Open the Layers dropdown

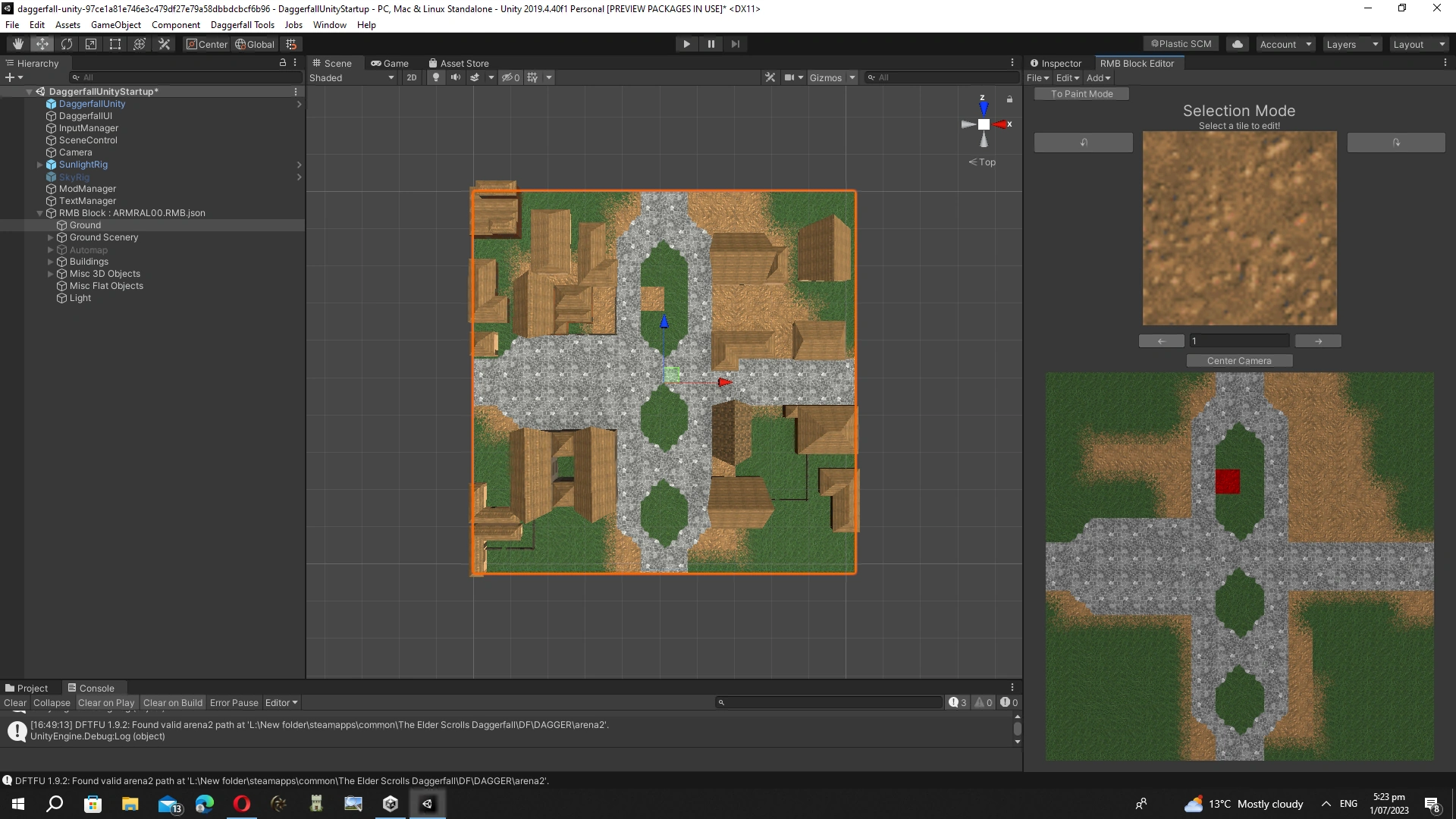(x=1351, y=44)
